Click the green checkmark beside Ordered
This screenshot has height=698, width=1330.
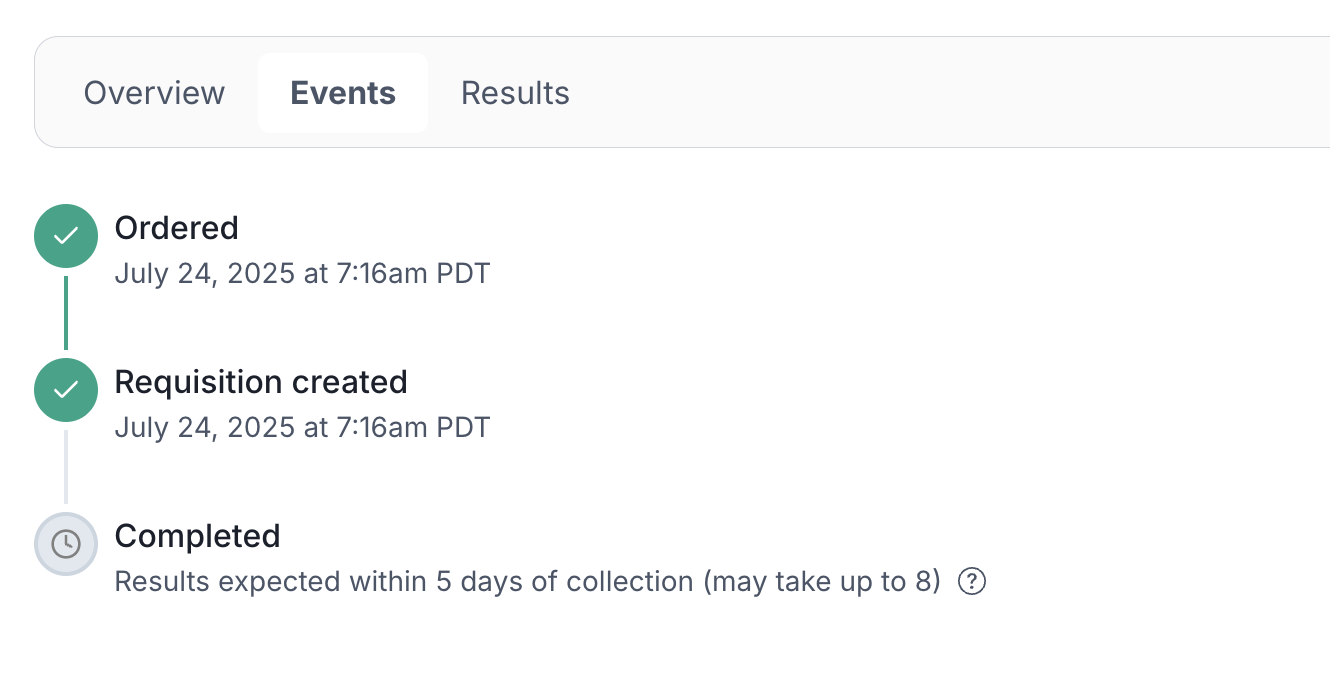[x=66, y=236]
